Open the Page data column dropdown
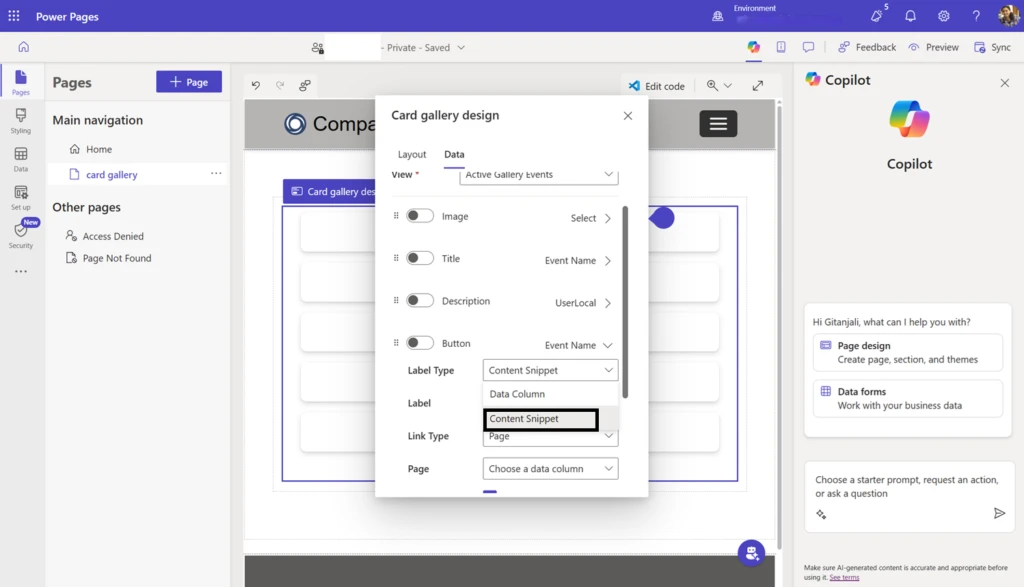The width and height of the screenshot is (1024, 587). click(550, 468)
